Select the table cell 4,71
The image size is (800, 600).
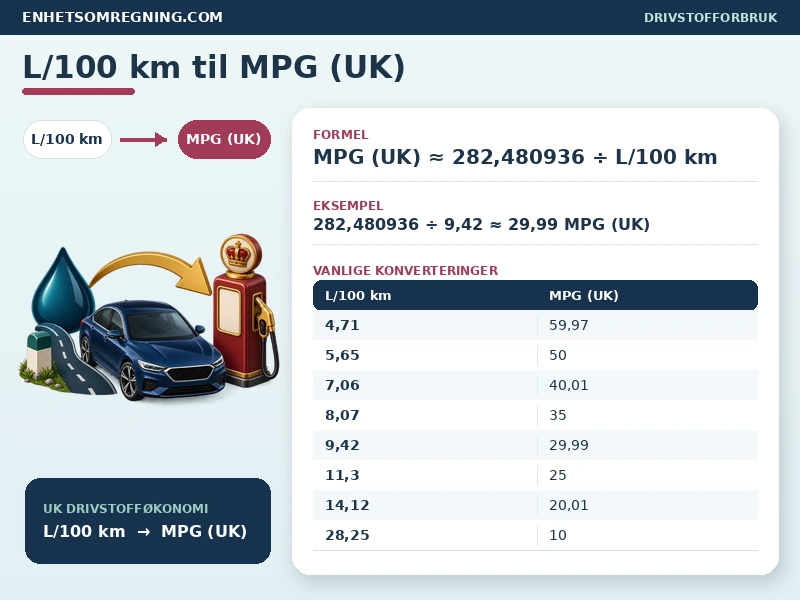tap(342, 325)
